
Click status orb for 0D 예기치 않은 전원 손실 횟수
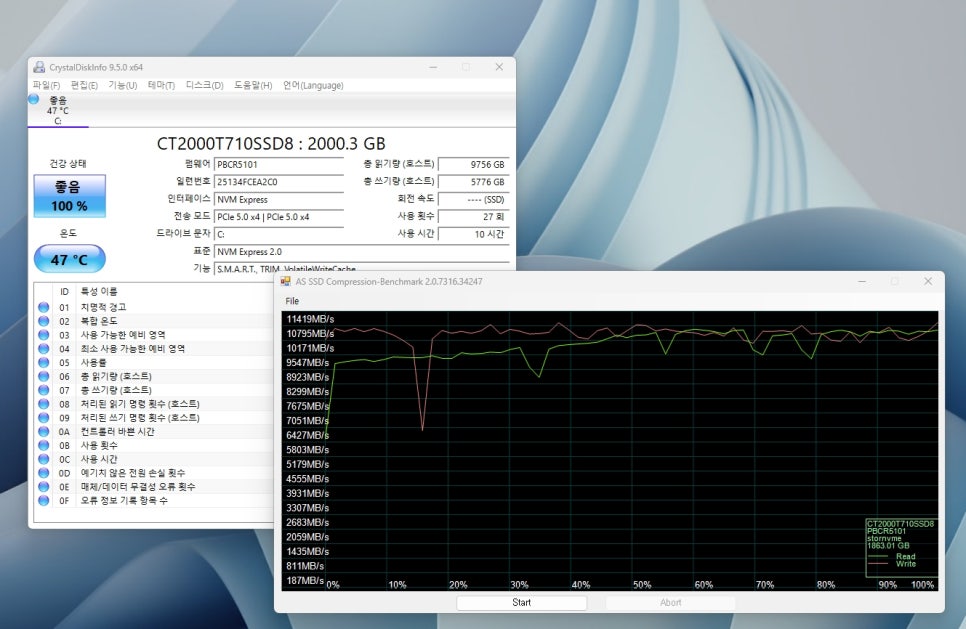pos(44,473)
